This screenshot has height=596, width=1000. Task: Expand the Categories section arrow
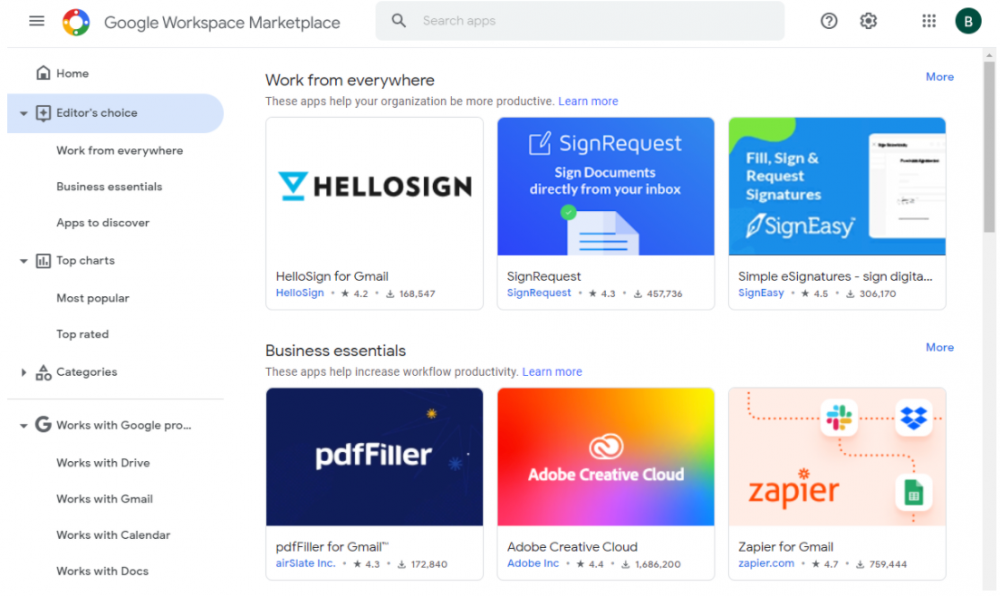(x=23, y=372)
